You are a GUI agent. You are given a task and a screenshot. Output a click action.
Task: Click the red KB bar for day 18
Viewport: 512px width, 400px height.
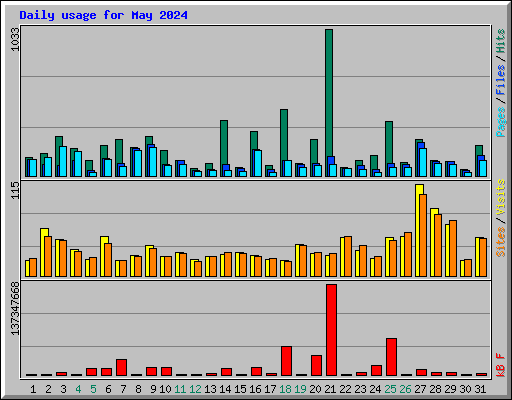click(286, 361)
